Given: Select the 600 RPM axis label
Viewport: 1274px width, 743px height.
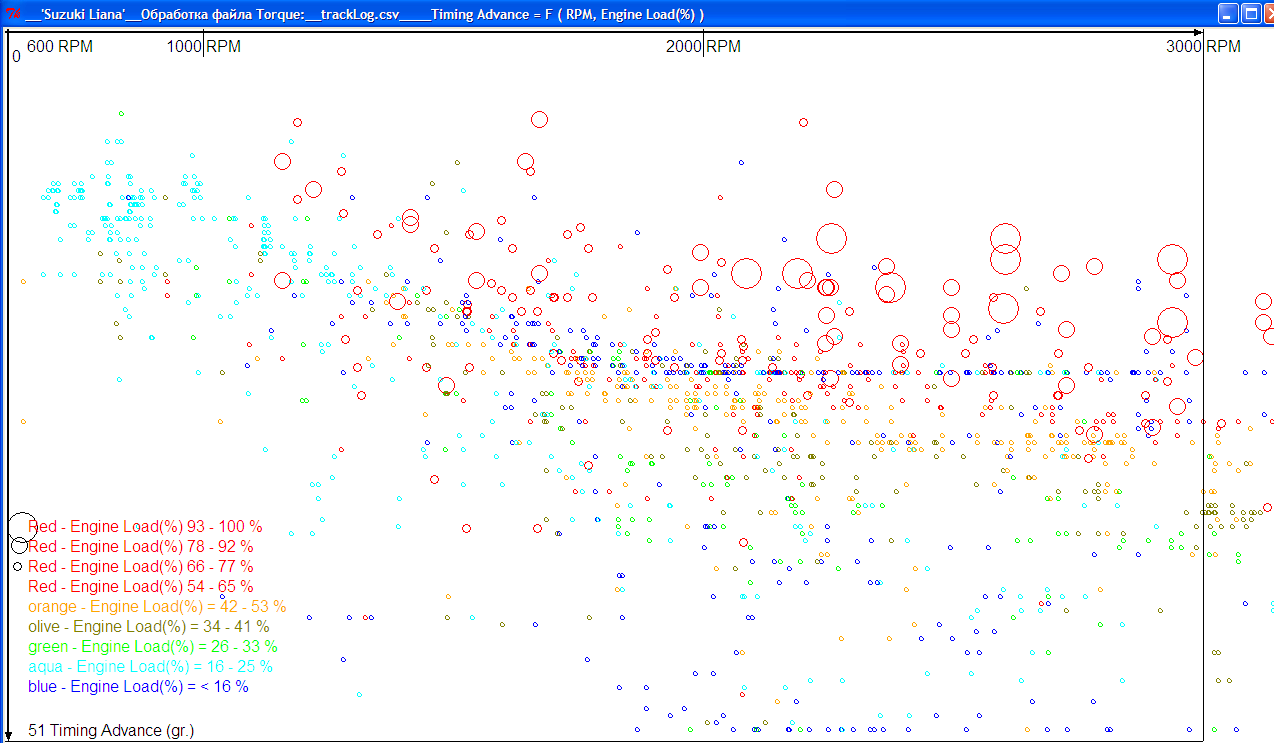Looking at the screenshot, I should 59,47.
